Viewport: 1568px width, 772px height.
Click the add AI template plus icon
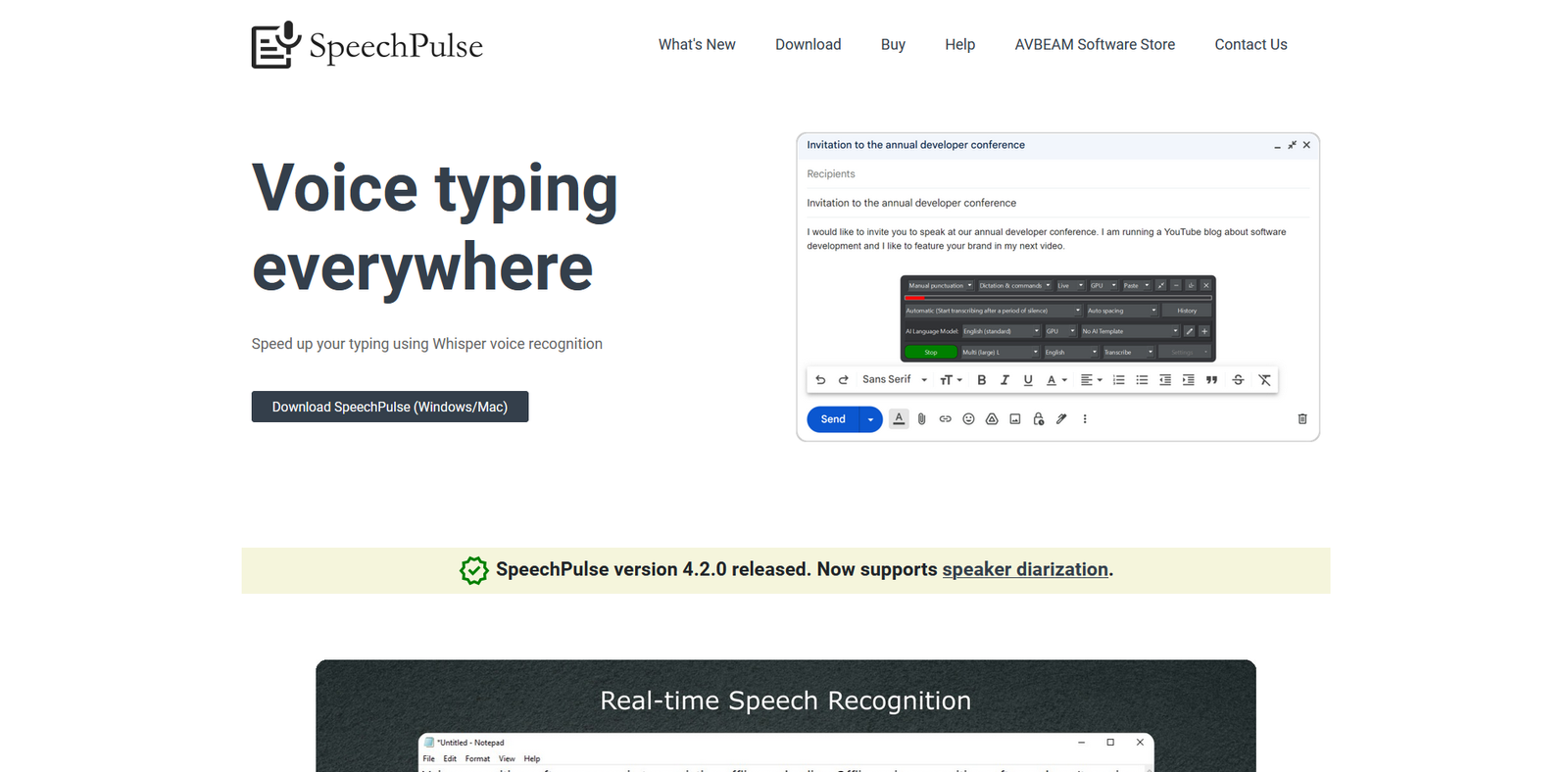(x=1204, y=331)
